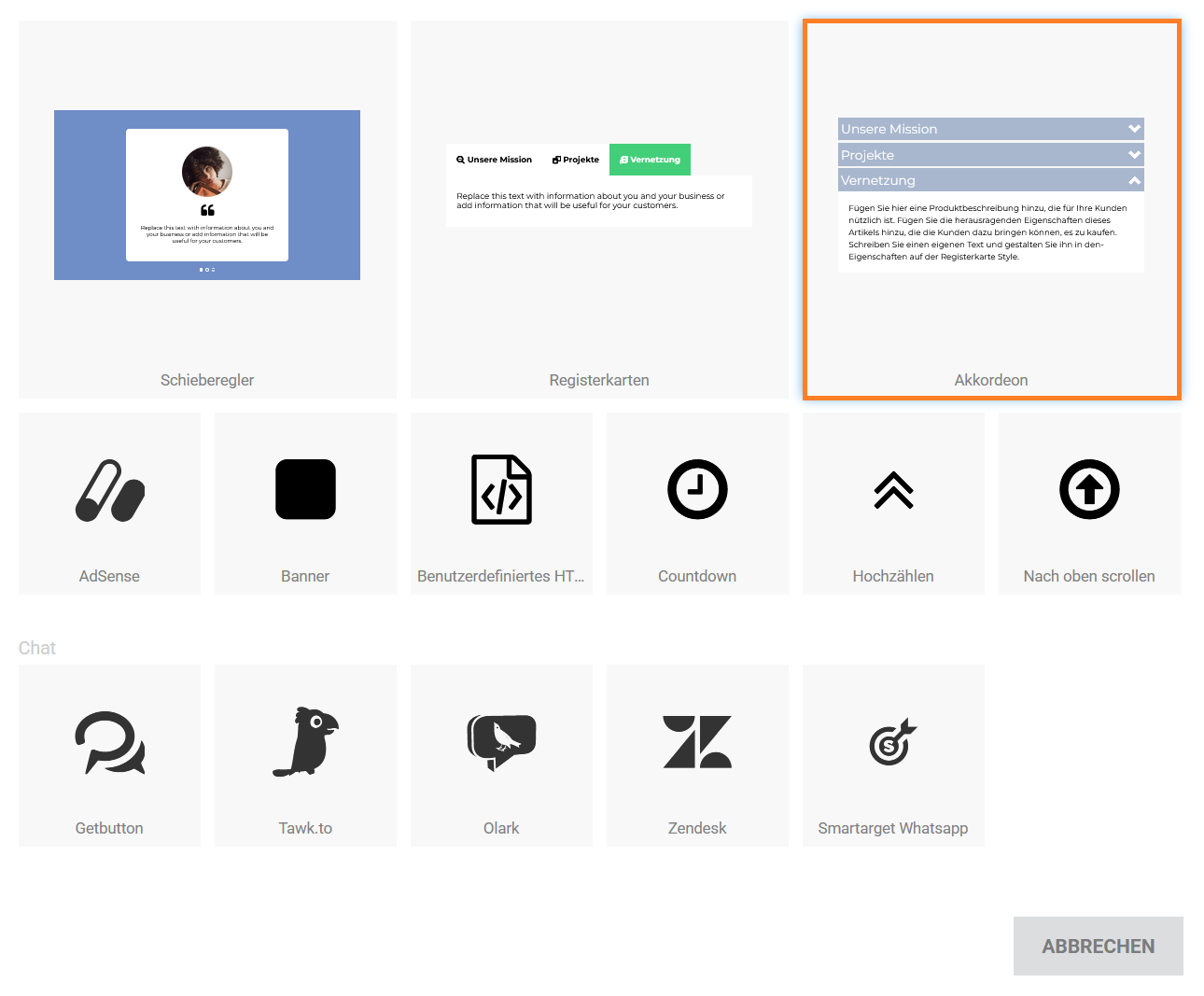Pick the Hochzählen double-chevron icon
1204x996 pixels.
click(x=893, y=490)
